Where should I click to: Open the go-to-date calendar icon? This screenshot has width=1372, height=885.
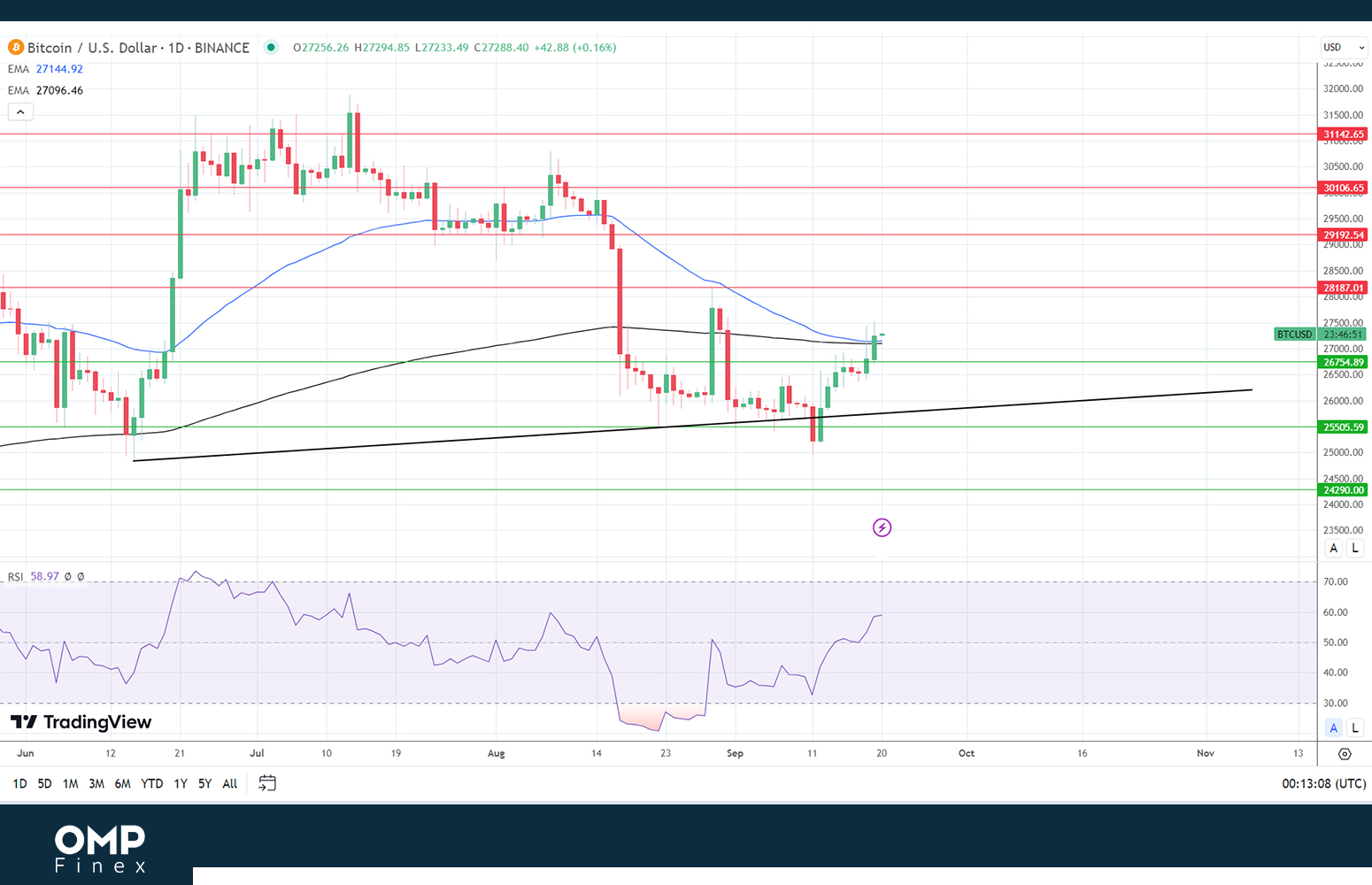[267, 783]
